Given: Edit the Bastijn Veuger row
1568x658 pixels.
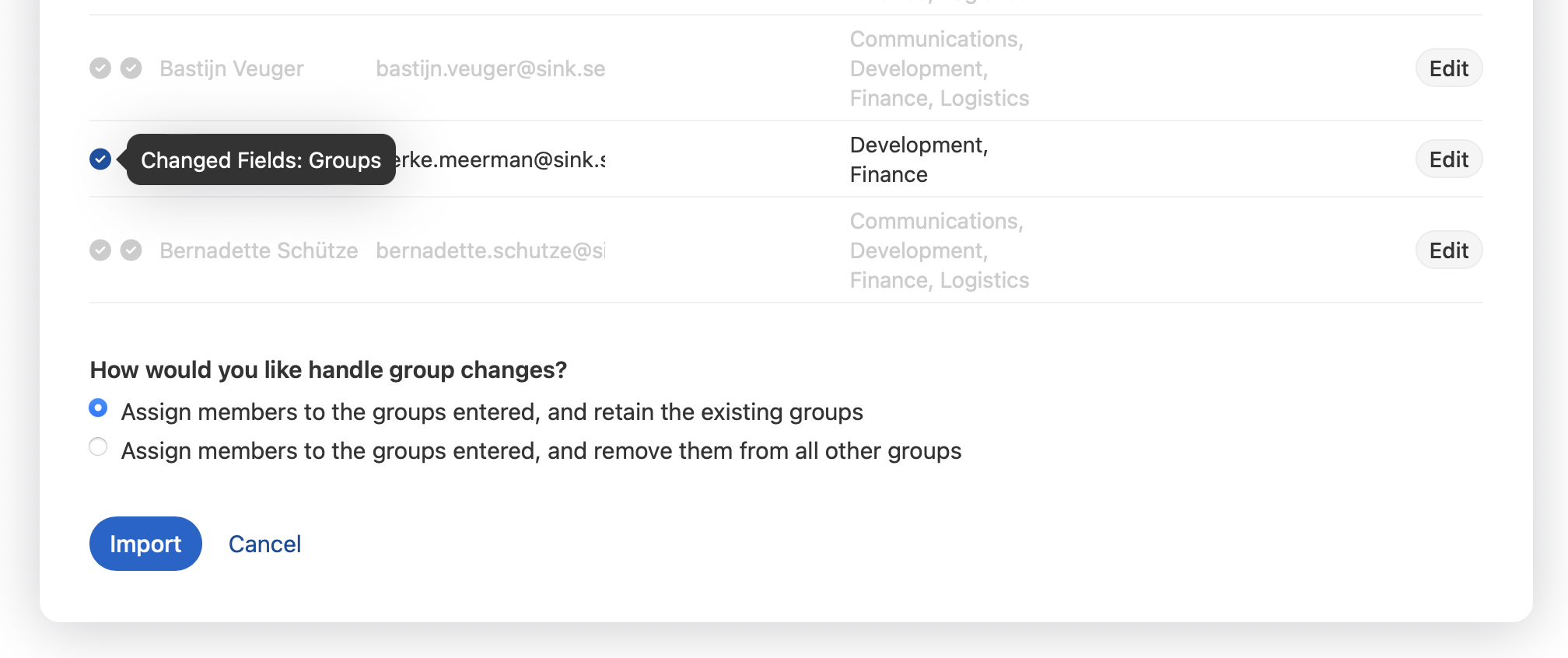Looking at the screenshot, I should [1449, 68].
